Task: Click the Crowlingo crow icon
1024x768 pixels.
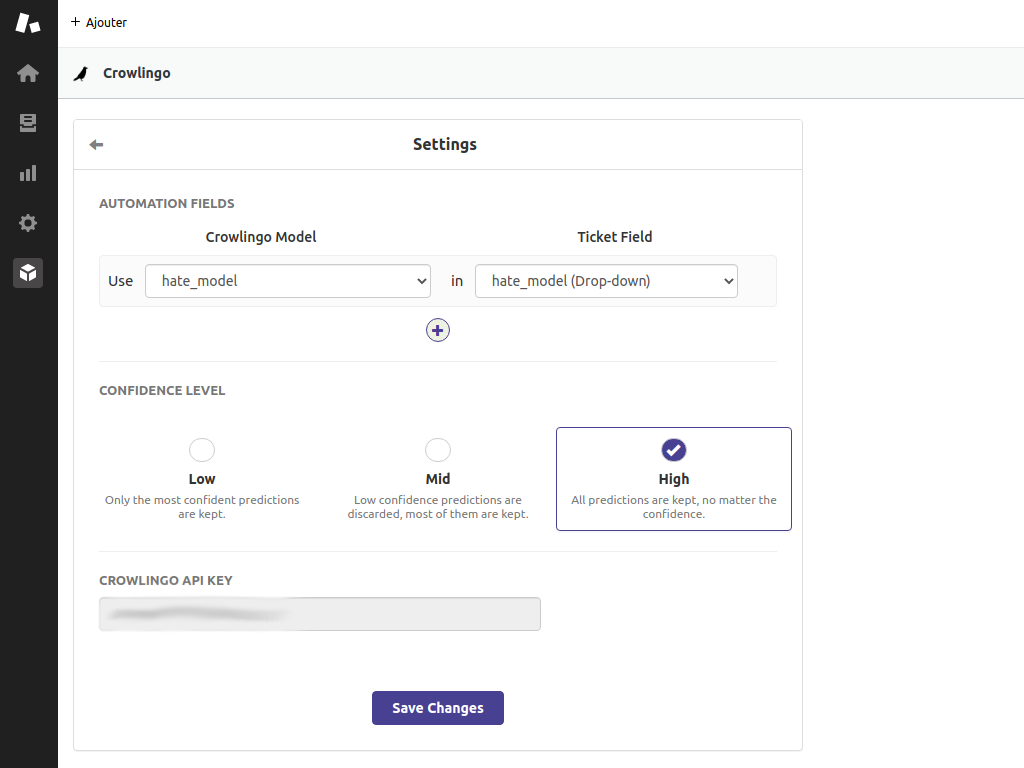Action: 81,73
